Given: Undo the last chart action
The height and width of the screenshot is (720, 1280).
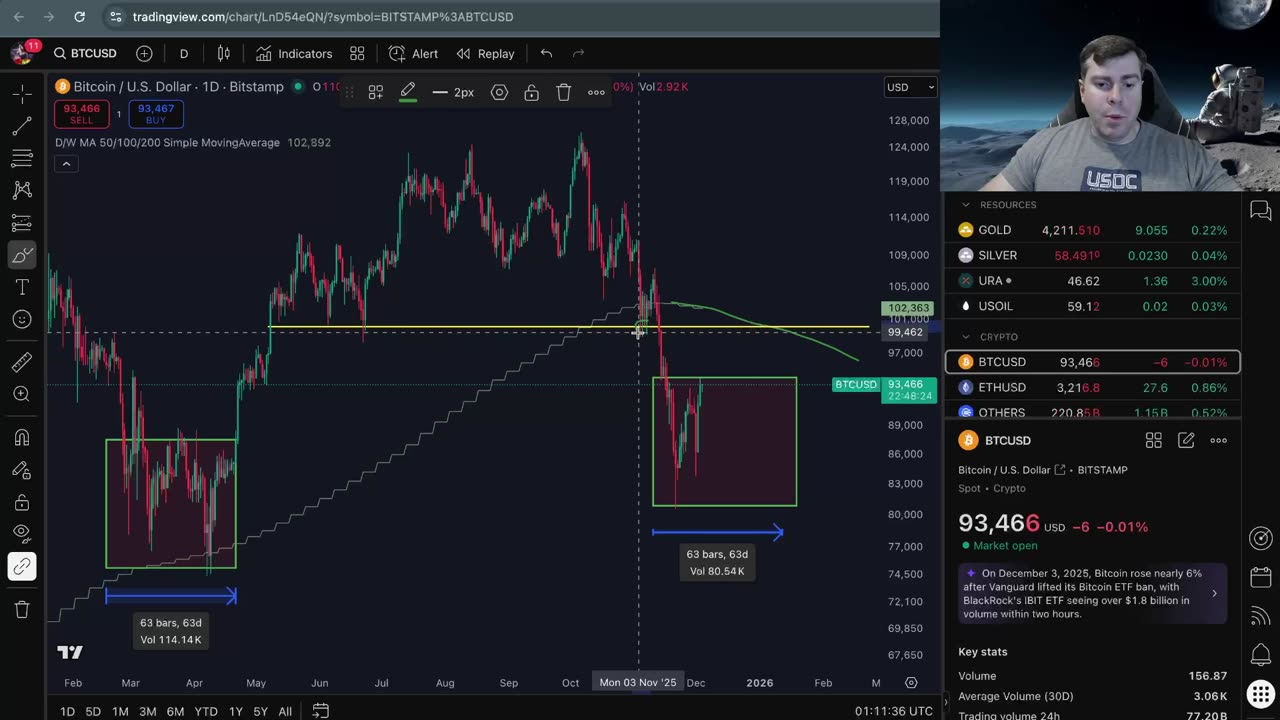Looking at the screenshot, I should tap(546, 53).
